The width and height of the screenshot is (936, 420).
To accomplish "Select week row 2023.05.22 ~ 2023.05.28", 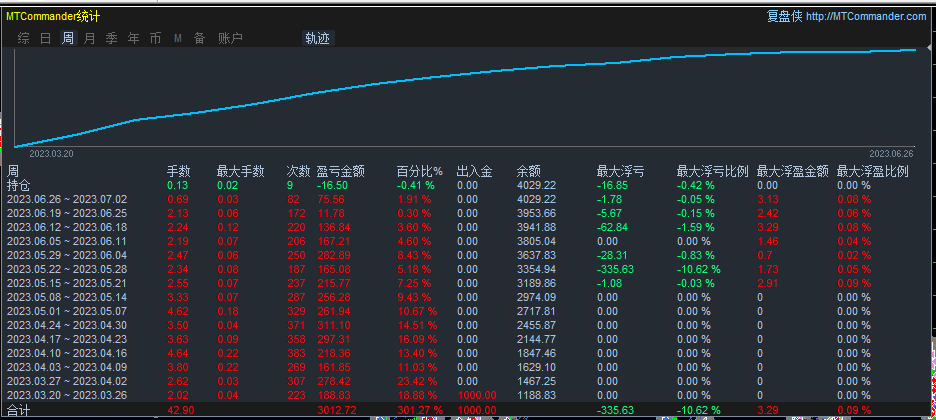I will click(x=467, y=269).
